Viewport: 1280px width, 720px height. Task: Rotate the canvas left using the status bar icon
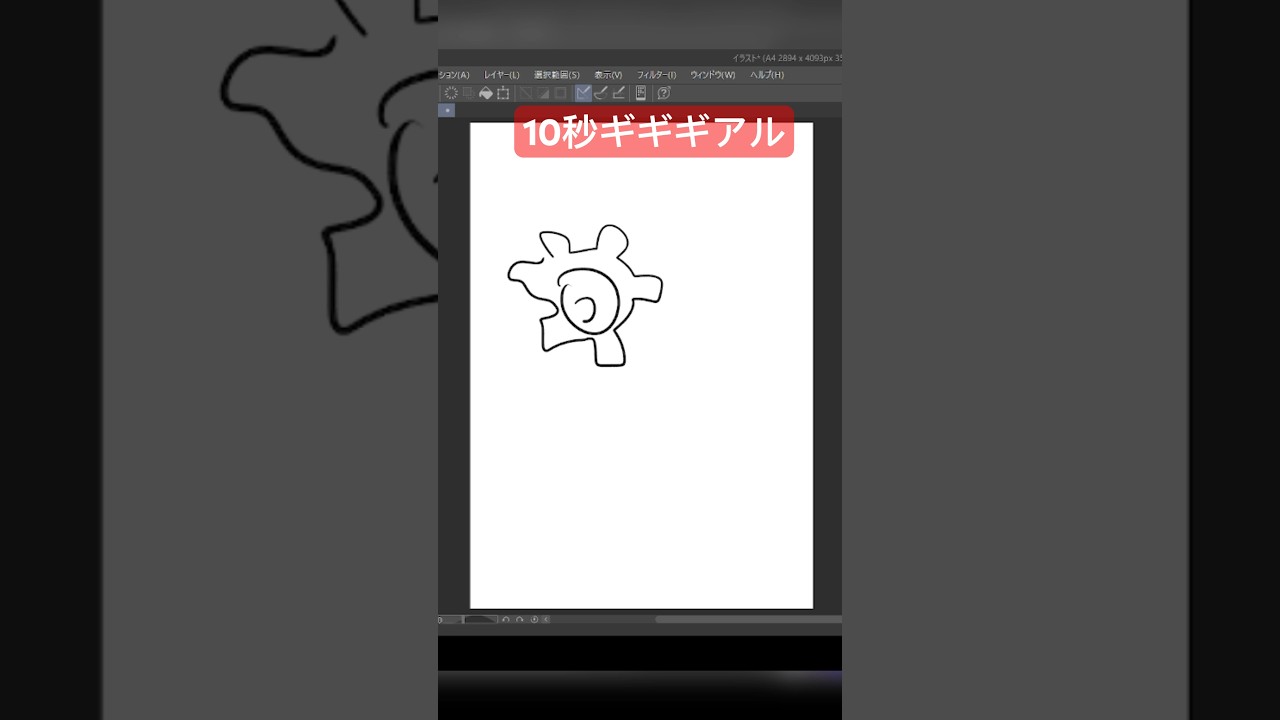click(x=506, y=619)
